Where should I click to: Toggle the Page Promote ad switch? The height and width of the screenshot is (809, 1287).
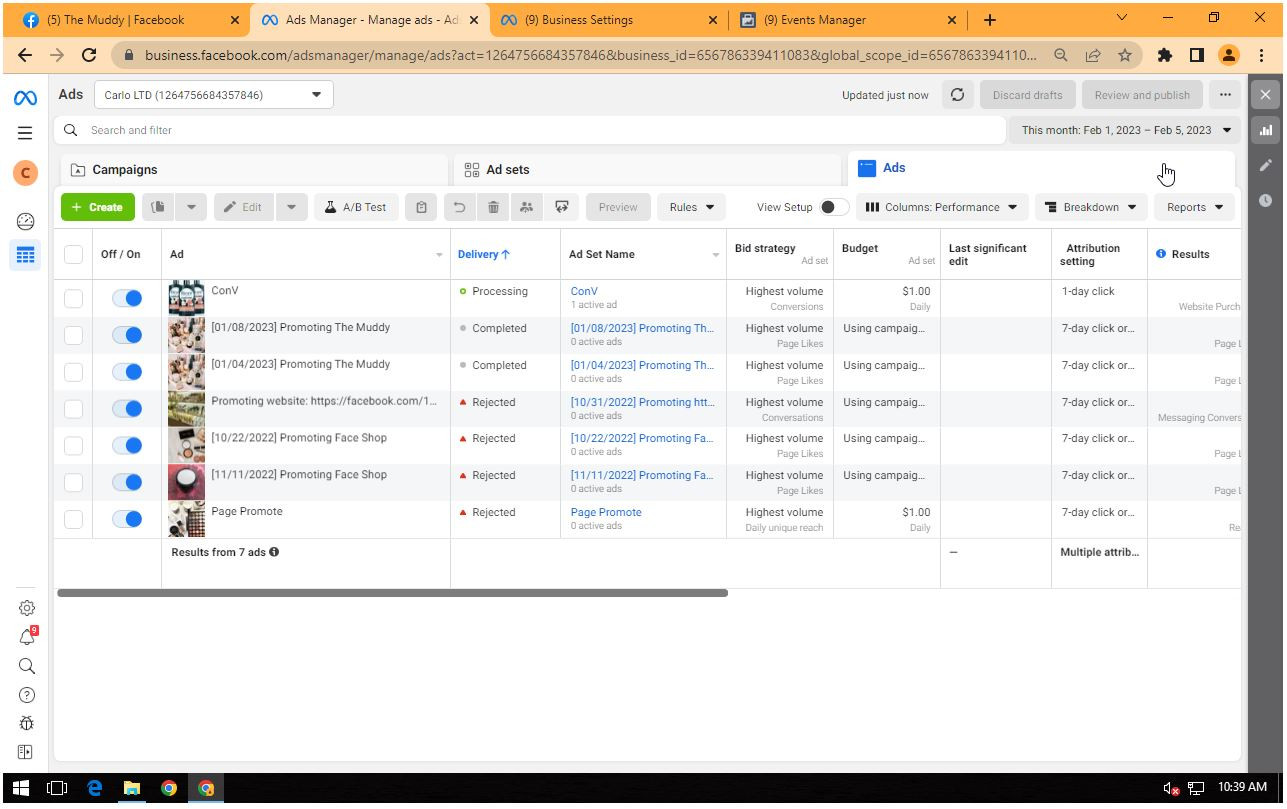click(x=127, y=519)
